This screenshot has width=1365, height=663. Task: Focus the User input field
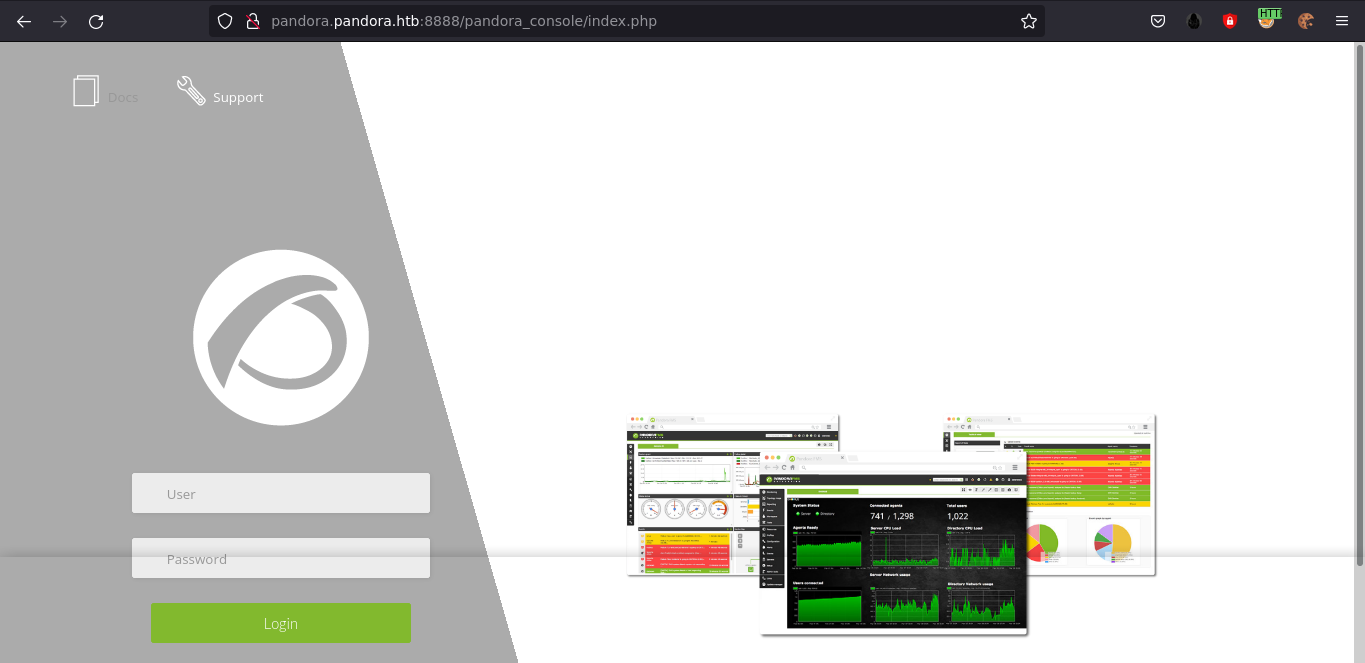[x=281, y=493]
